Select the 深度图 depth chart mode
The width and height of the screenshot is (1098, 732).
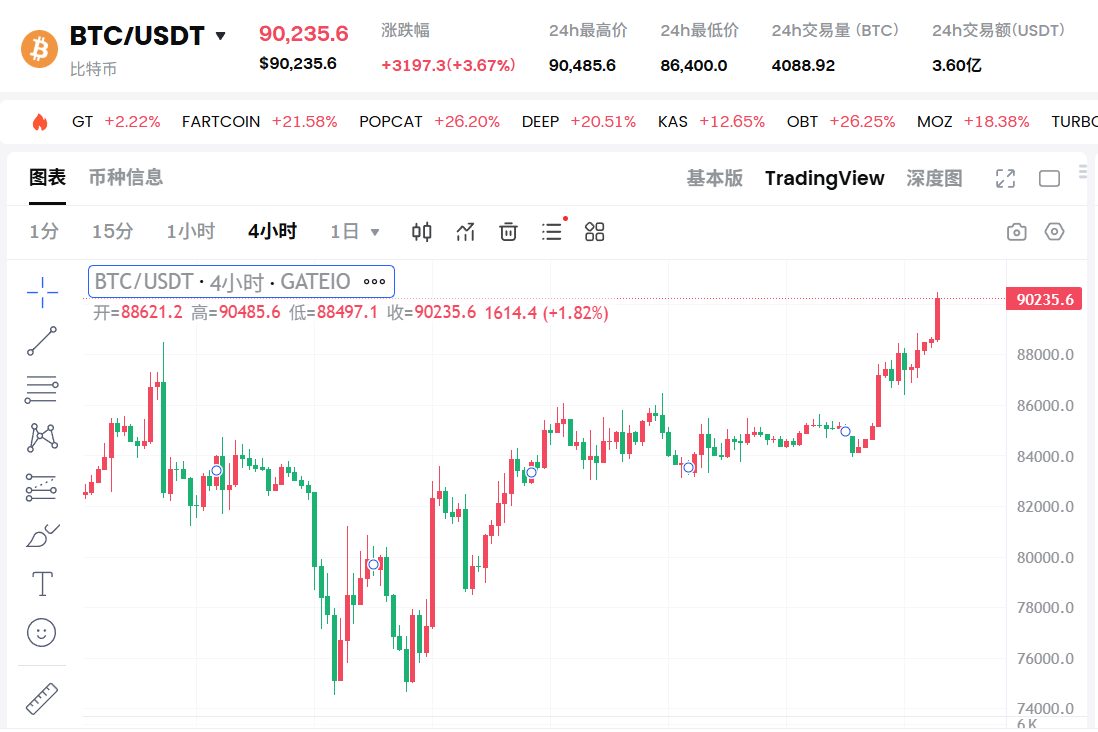[x=934, y=178]
